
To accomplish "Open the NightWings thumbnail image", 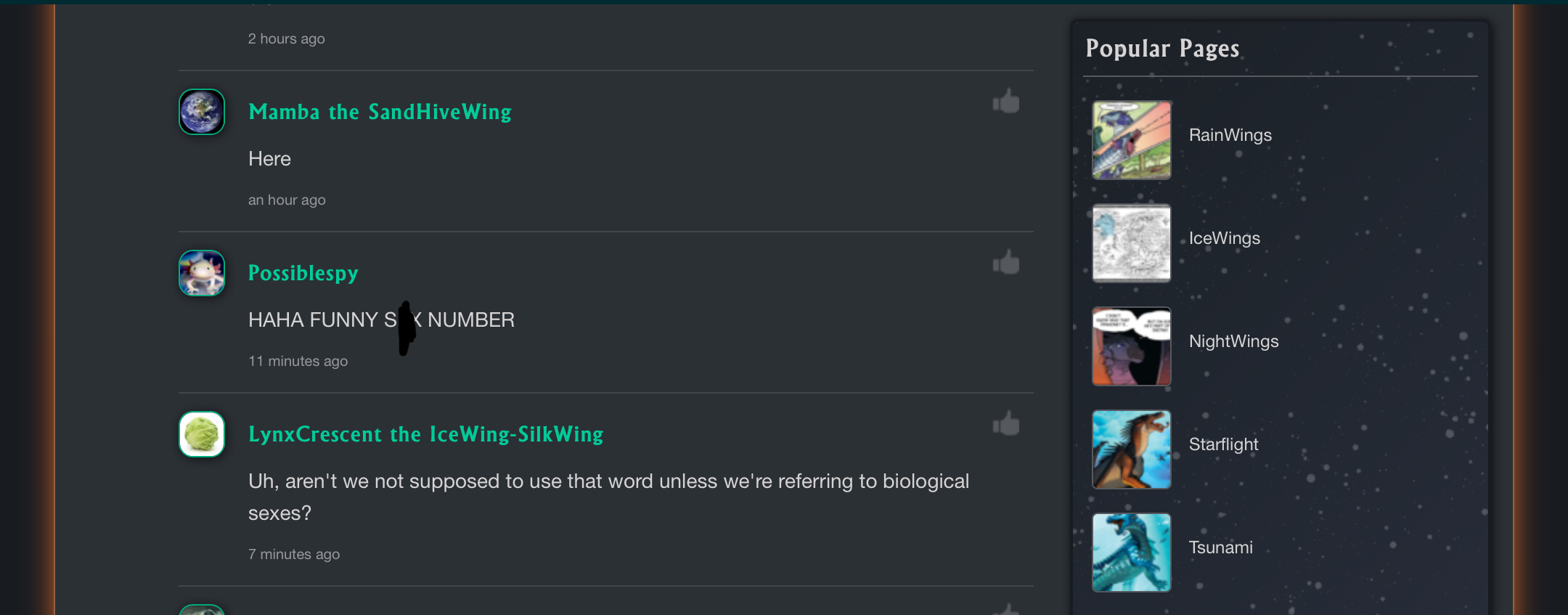I will [x=1131, y=346].
